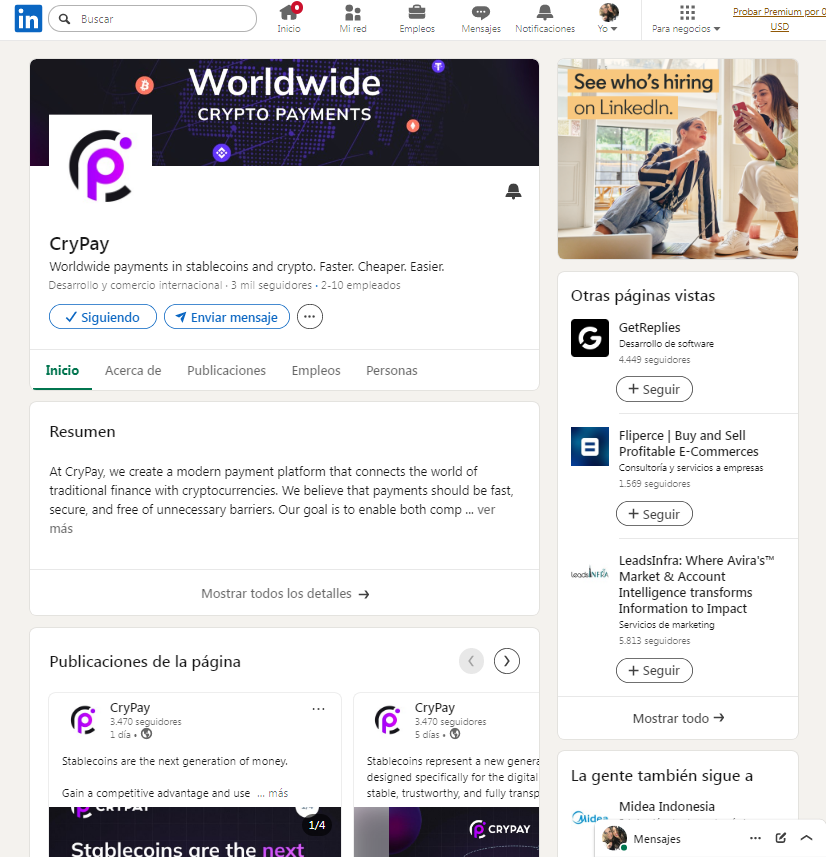Expand Para negocios apps menu
The image size is (826, 857).
(x=686, y=19)
